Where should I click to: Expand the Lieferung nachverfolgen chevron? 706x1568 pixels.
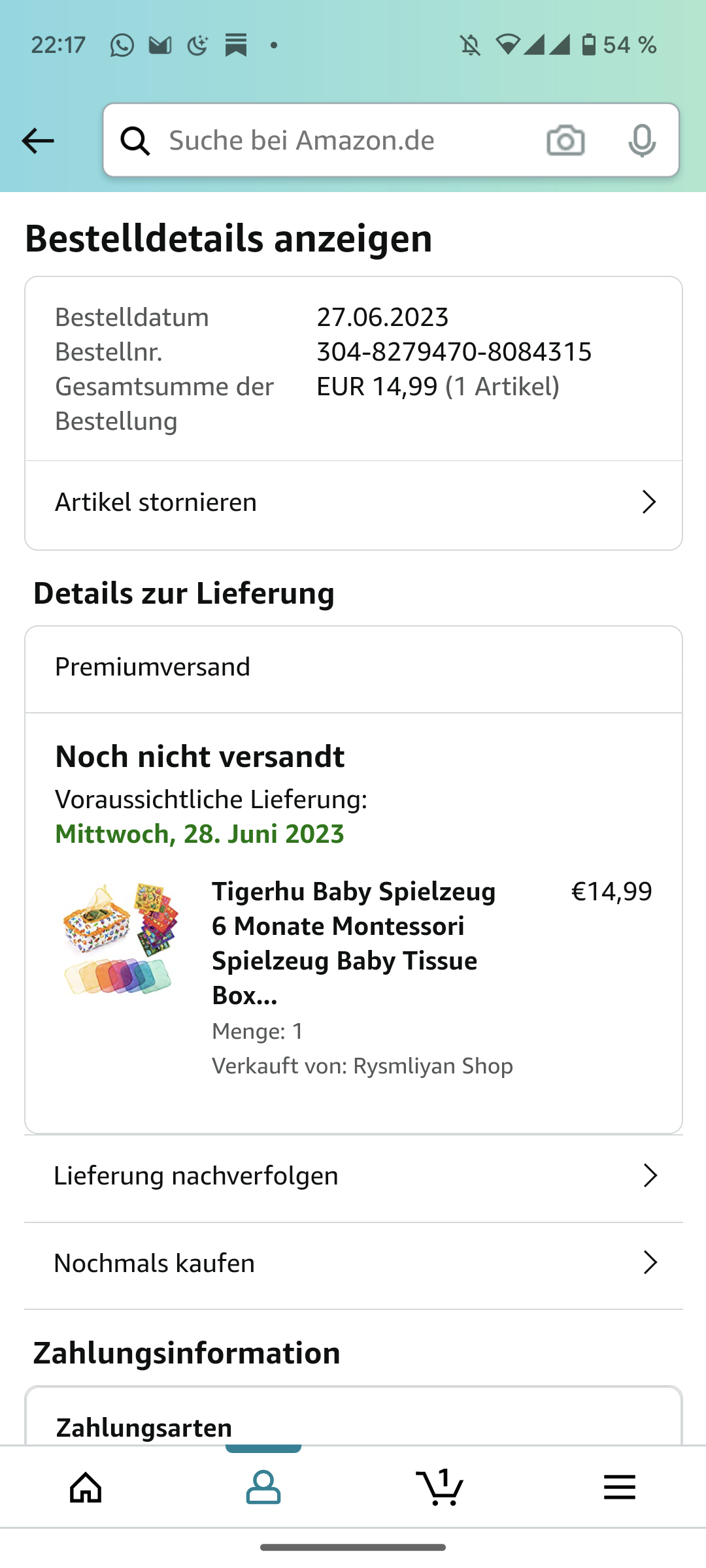point(649,1175)
